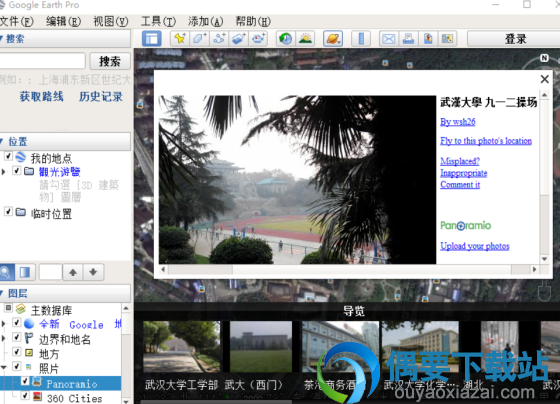Screen dimensions: 560x404
Task: Open the 历史记录 history link
Action: 101,96
